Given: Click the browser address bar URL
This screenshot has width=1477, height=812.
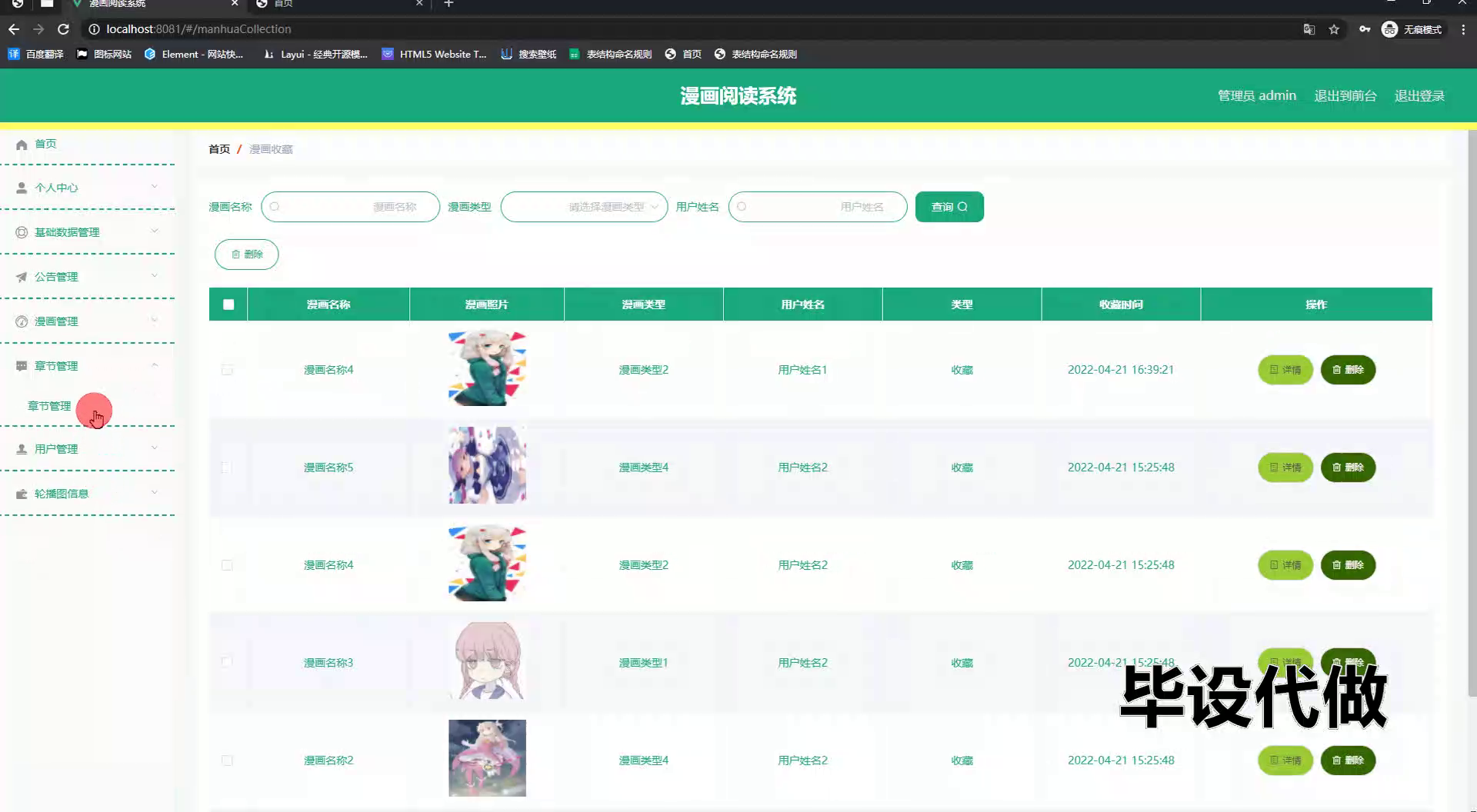Looking at the screenshot, I should pyautogui.click(x=198, y=29).
